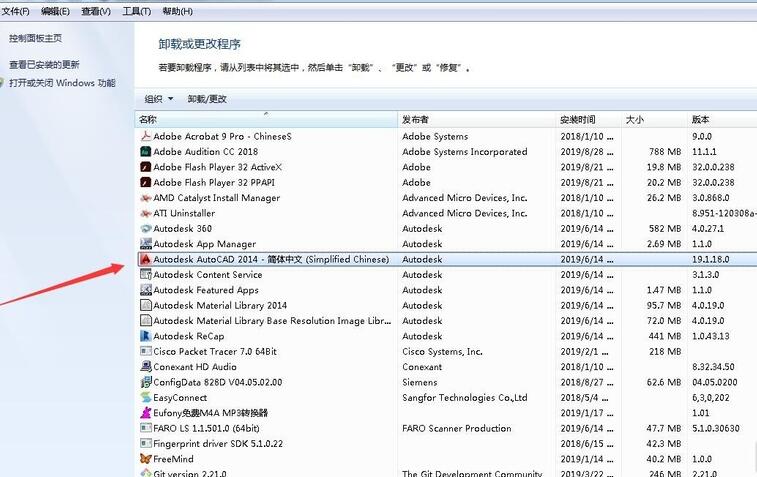The height and width of the screenshot is (477, 757).
Task: Open 打开或关闭 Windows 功能 link
Action: (x=62, y=83)
